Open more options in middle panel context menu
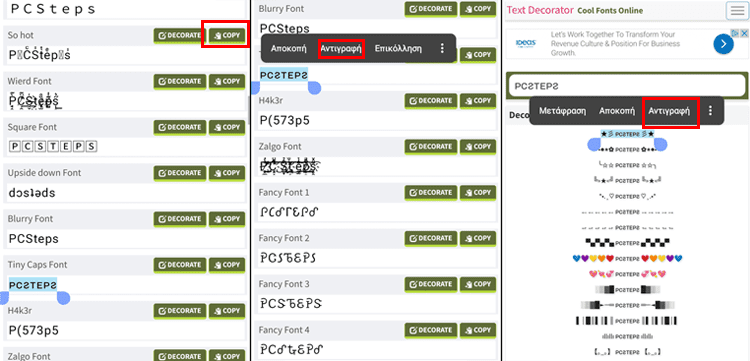The width and height of the screenshot is (750, 361). (x=442, y=48)
